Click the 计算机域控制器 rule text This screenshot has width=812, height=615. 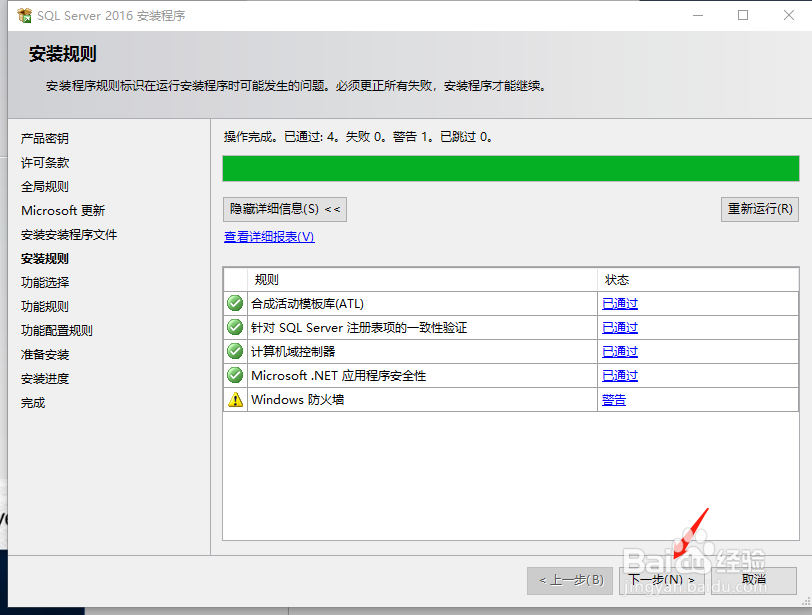click(293, 352)
